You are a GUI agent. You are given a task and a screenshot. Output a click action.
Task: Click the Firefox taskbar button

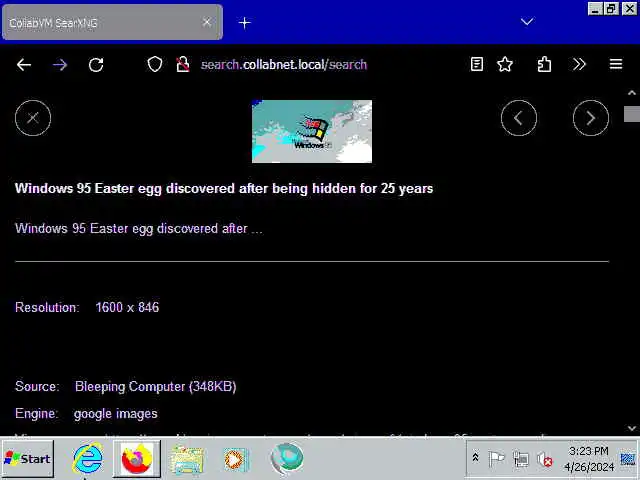tap(137, 459)
